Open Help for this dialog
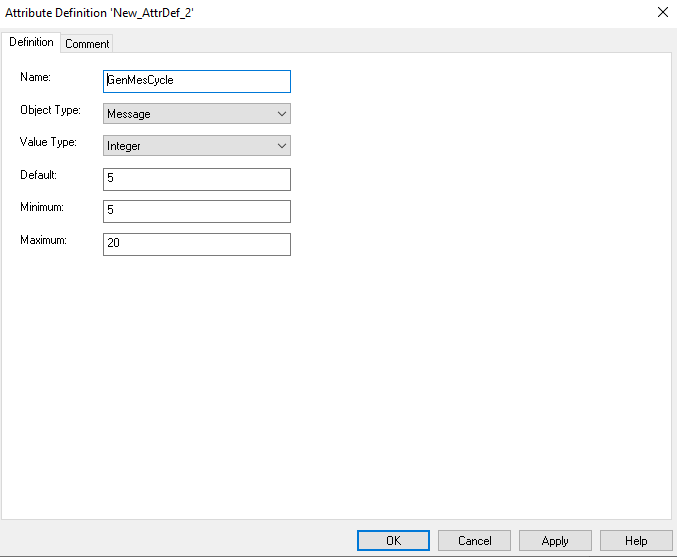This screenshot has height=557, width=677. [636, 541]
